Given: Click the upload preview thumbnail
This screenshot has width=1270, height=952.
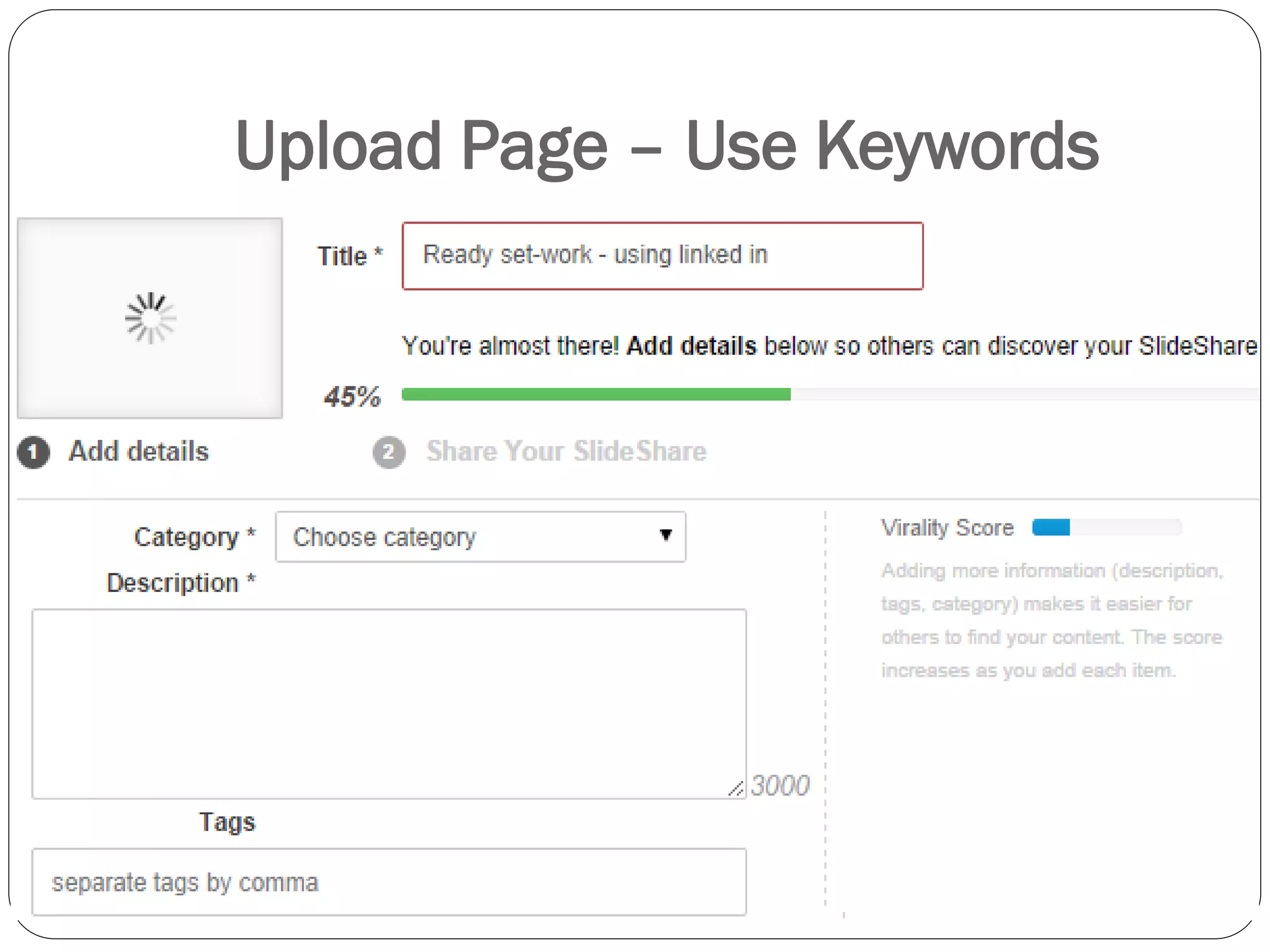Looking at the screenshot, I should click(150, 318).
